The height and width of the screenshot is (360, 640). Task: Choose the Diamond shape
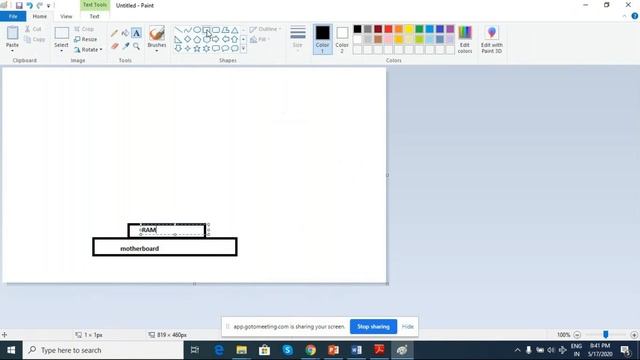click(x=188, y=39)
